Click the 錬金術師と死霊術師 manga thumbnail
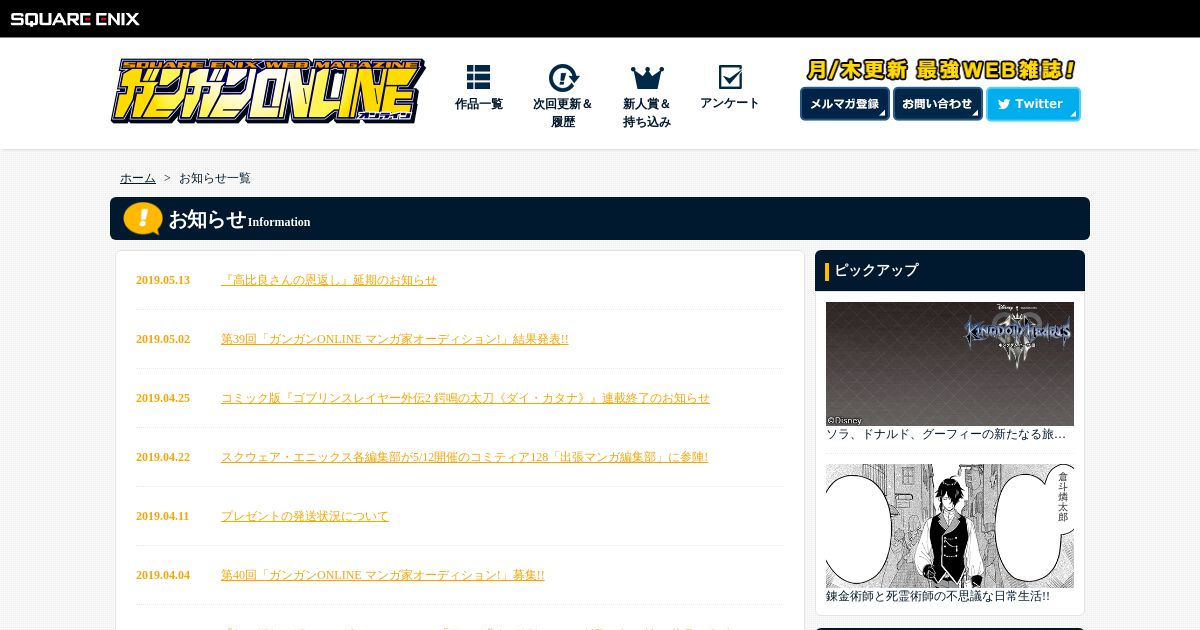Viewport: 1200px width, 630px height. click(x=950, y=526)
